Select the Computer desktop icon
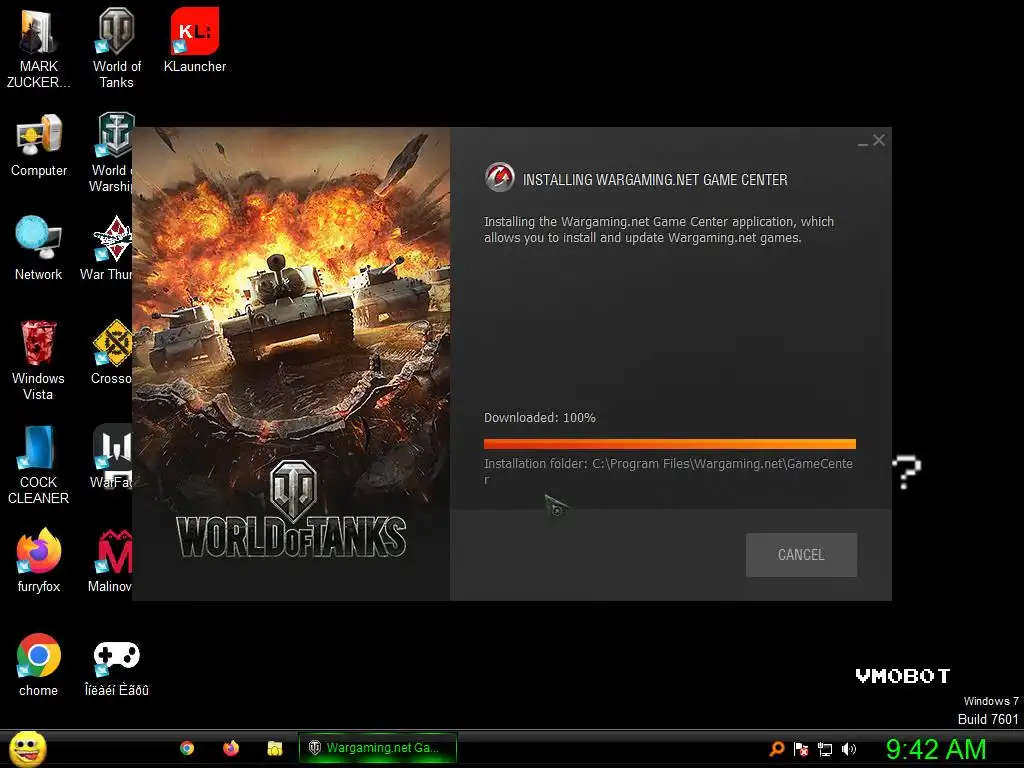This screenshot has height=768, width=1024. point(39,145)
